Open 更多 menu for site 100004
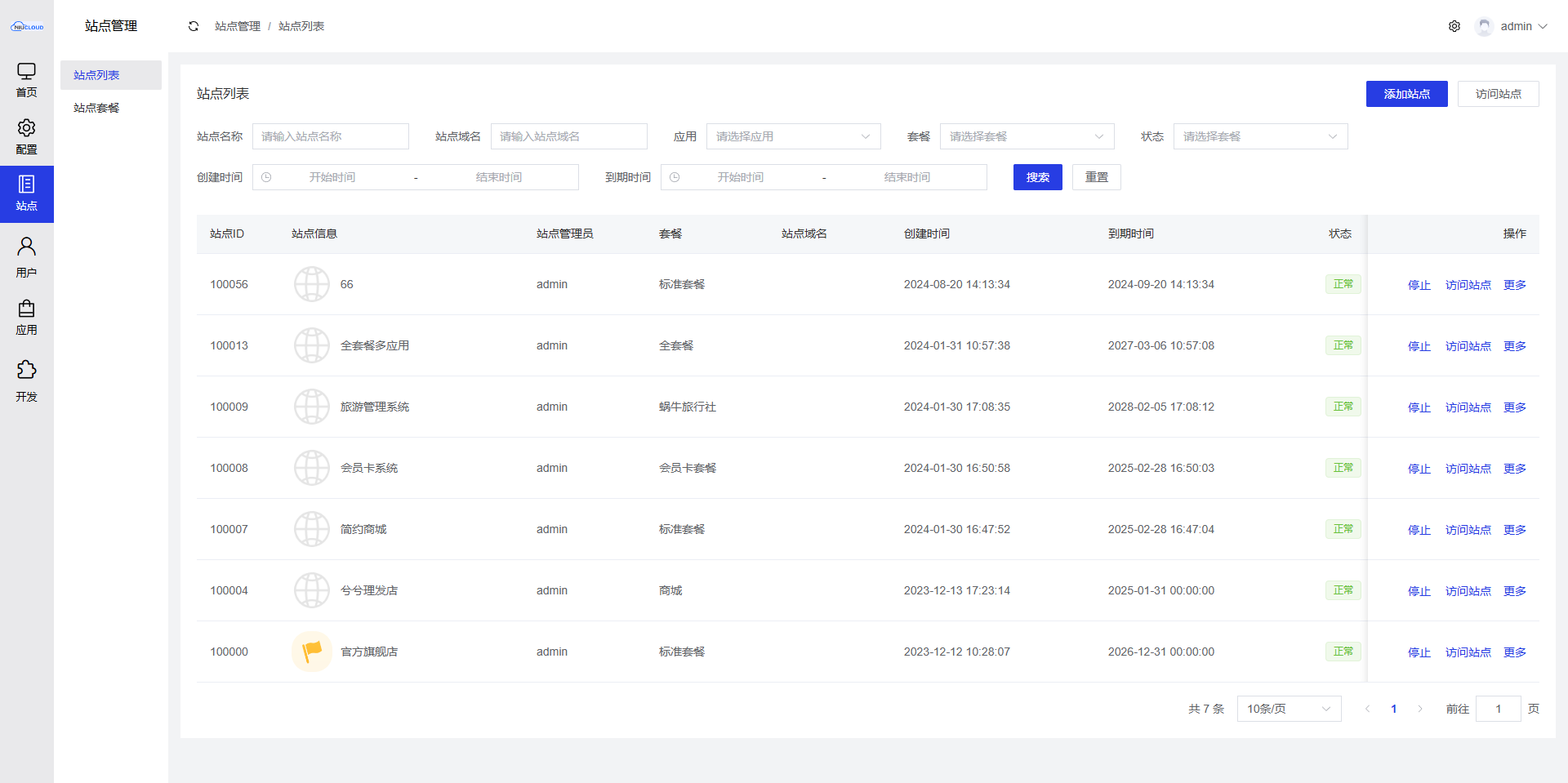 (x=1515, y=591)
